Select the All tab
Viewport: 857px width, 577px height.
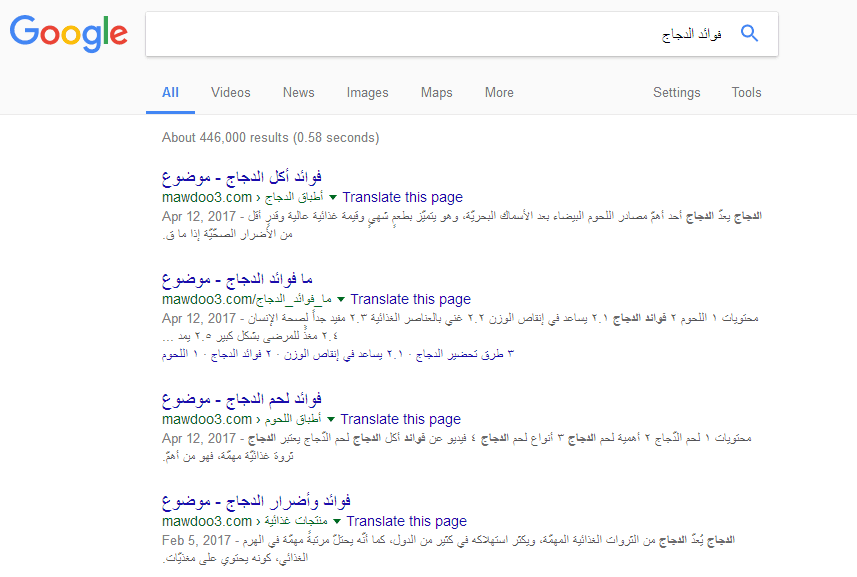point(170,92)
